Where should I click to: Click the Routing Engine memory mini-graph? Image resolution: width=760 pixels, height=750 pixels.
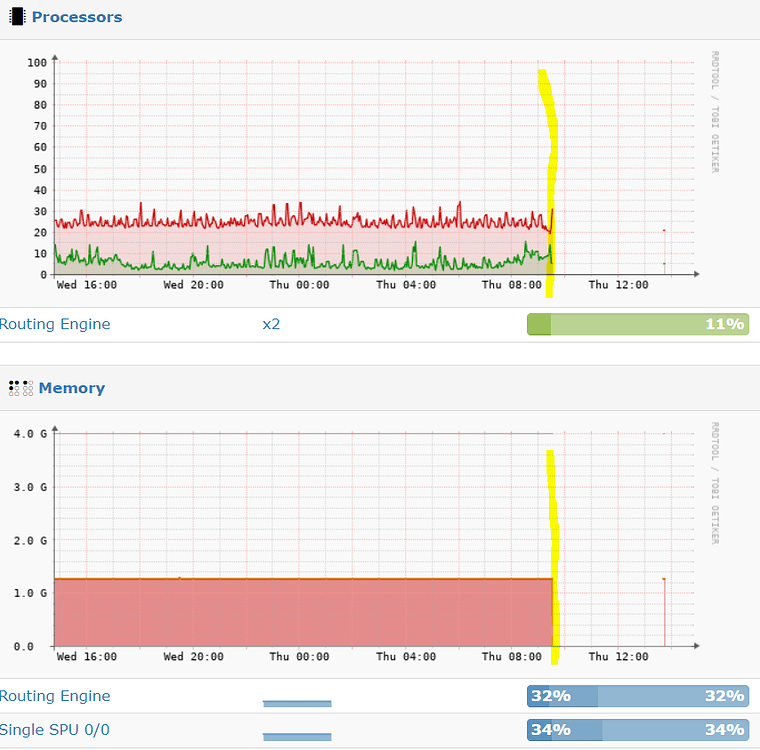297,703
